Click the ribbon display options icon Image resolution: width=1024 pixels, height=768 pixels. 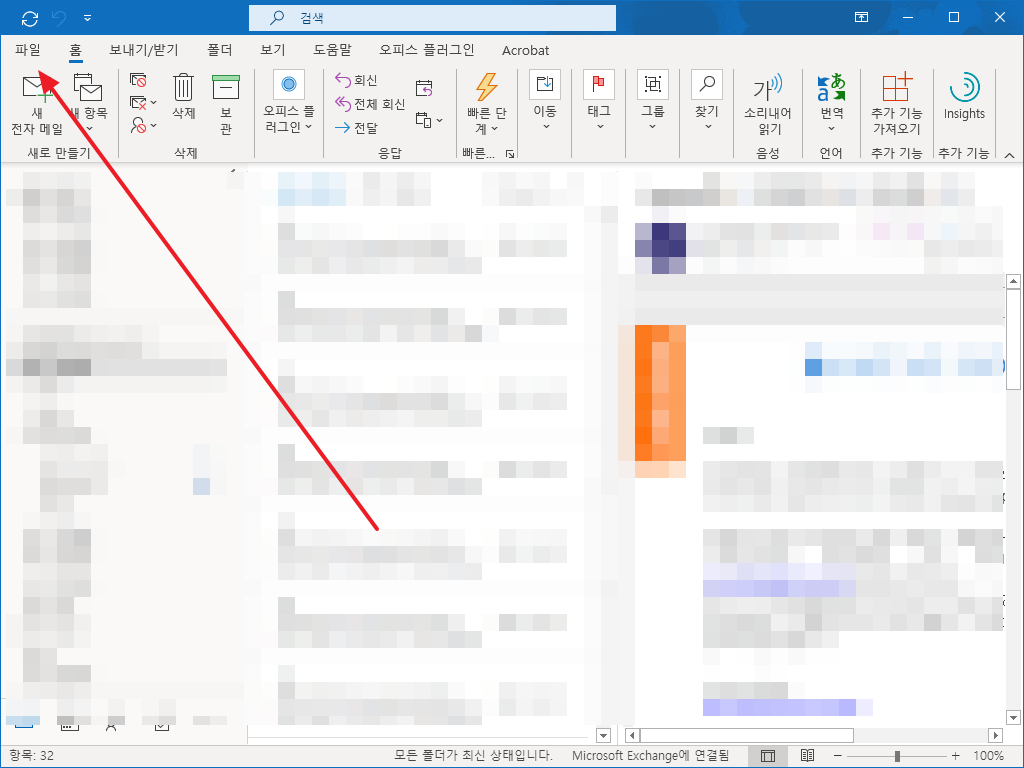[861, 18]
